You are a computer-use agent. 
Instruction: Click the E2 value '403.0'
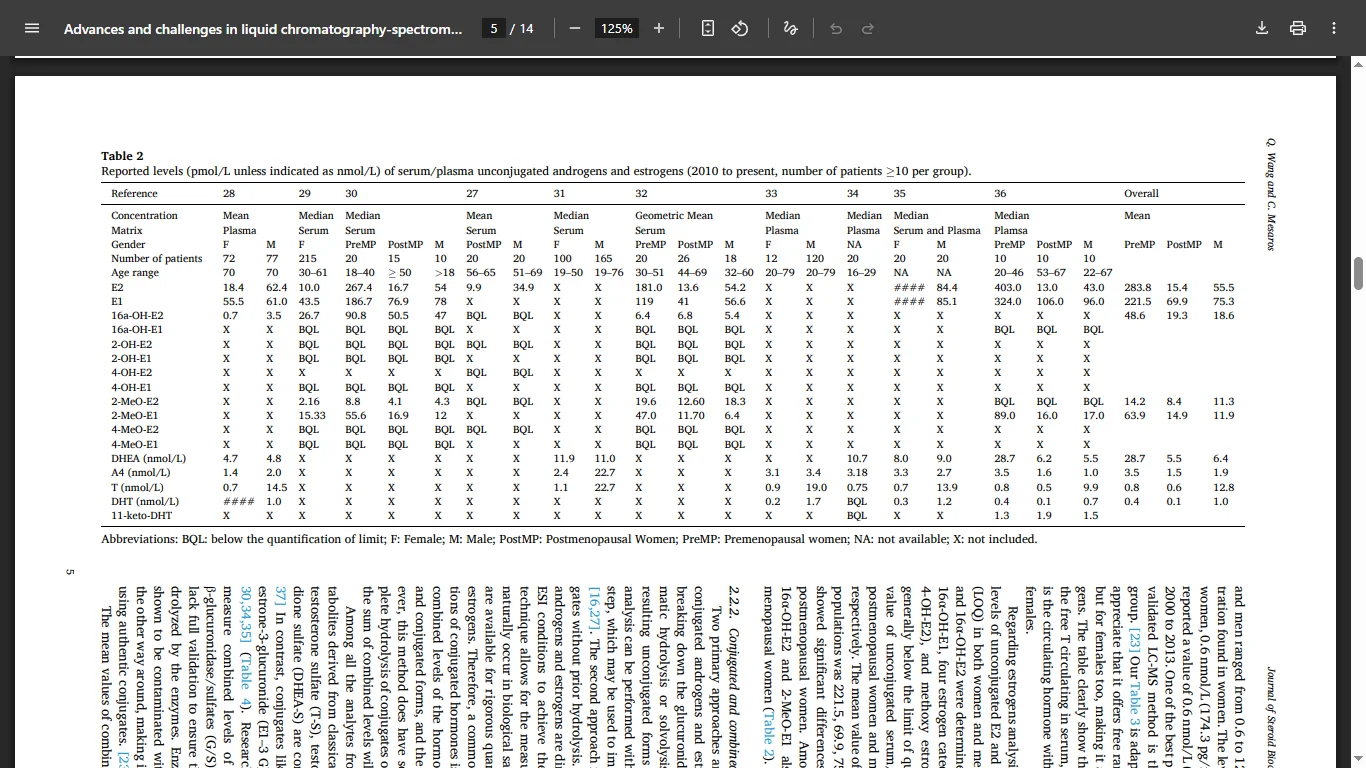(1007, 288)
